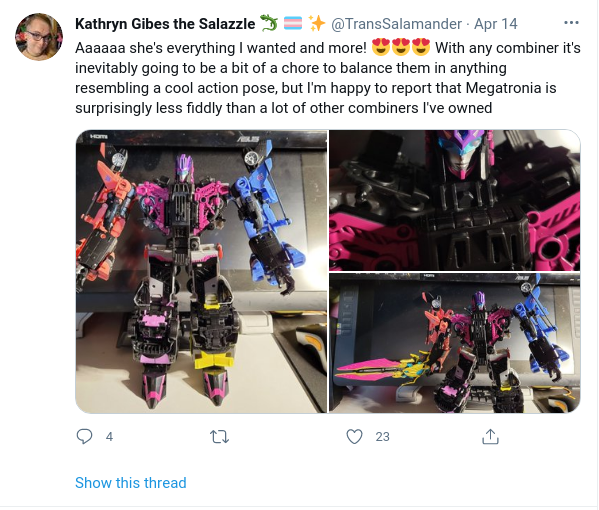This screenshot has height=510, width=599.
Task: Click the trans flag emoji in the name
Action: [293, 23]
